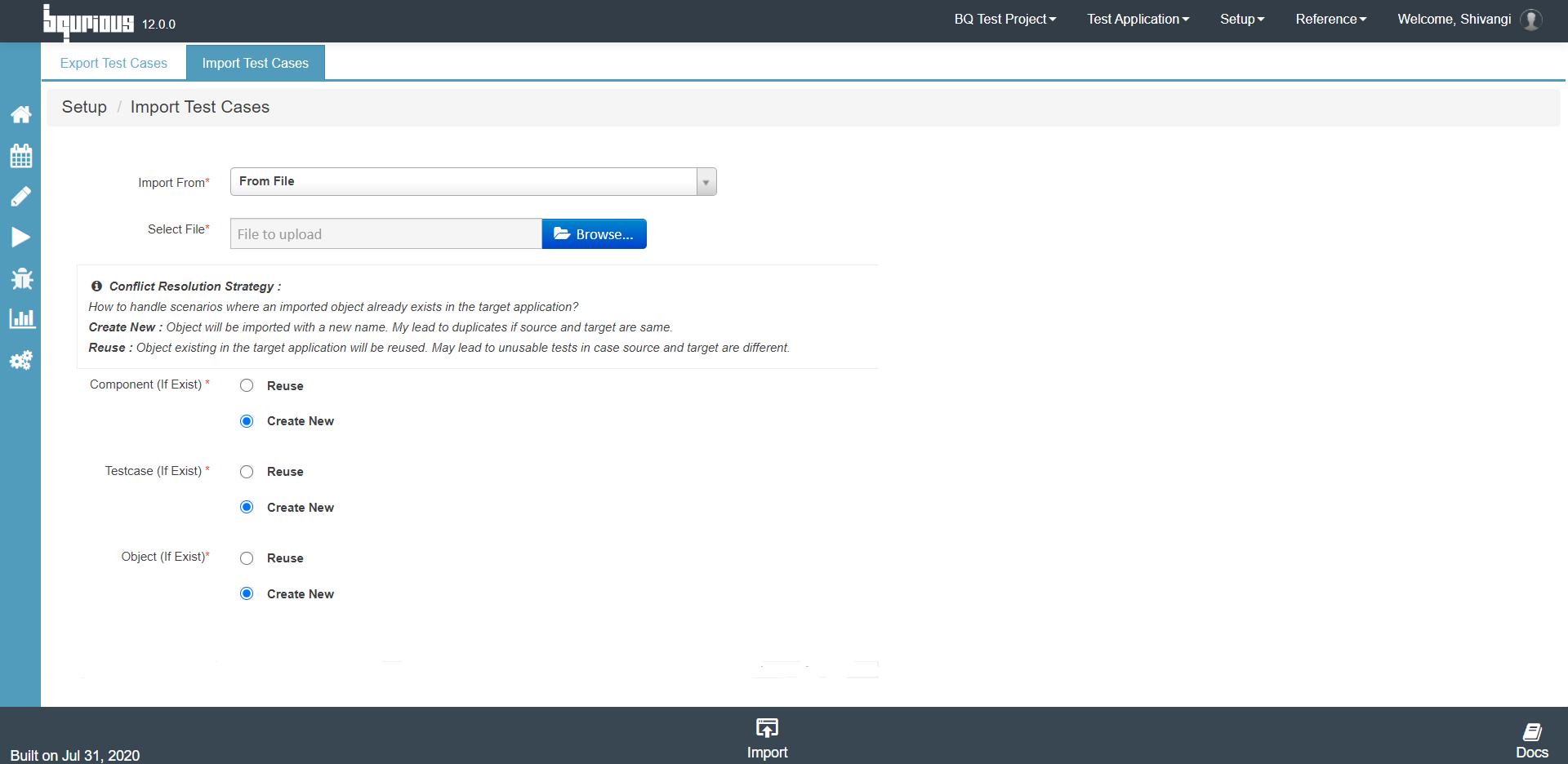1568x764 pixels.
Task: Select Reuse for Testcase (If Exist)
Action: [247, 472]
